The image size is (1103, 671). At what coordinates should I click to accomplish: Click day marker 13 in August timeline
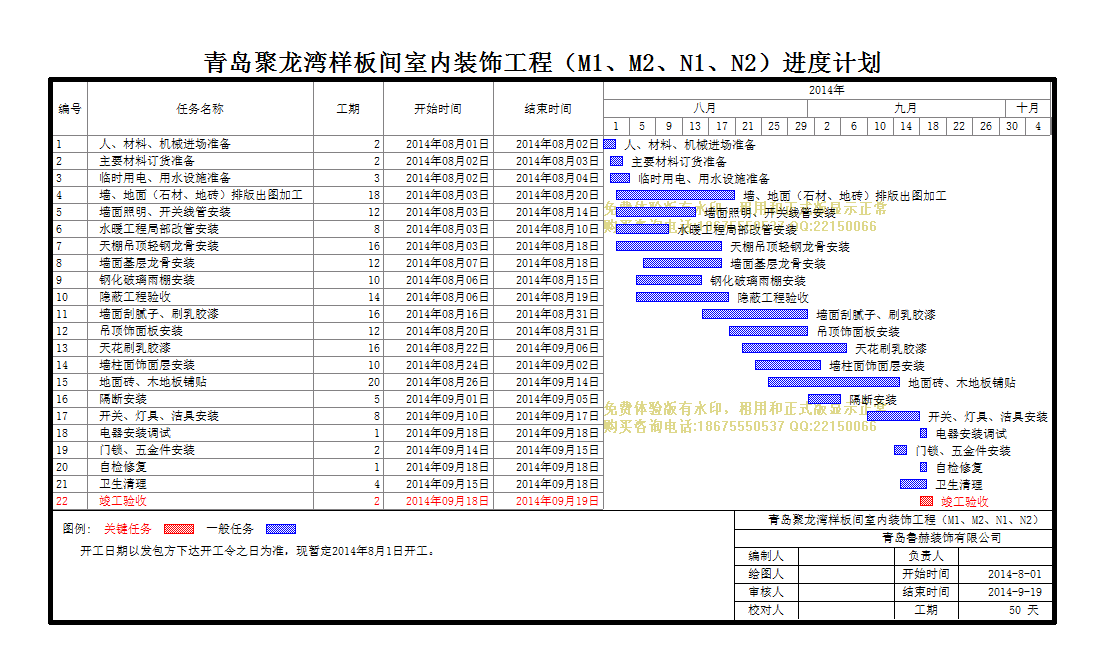click(x=695, y=126)
